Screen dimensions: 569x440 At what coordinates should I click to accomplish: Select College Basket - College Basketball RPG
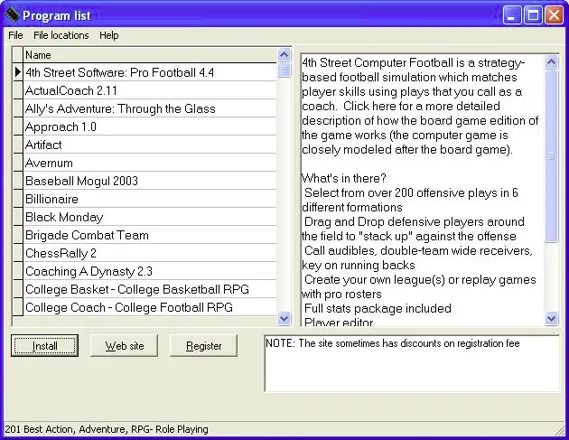pos(150,289)
